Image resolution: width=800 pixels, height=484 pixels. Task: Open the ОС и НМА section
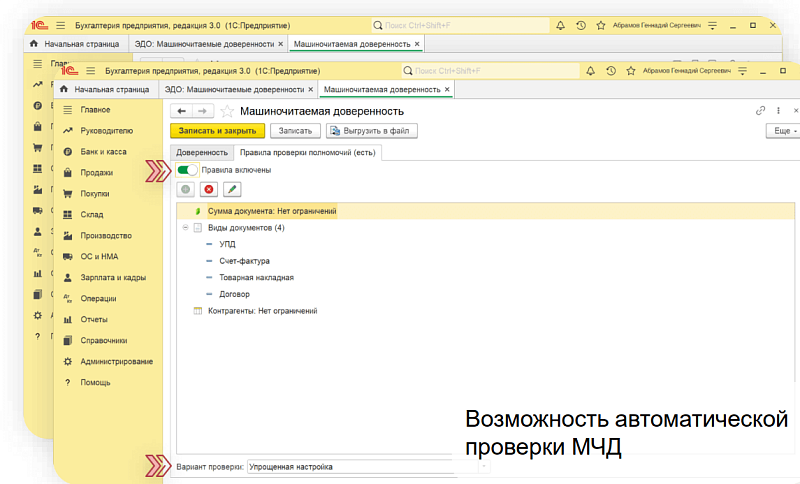[x=99, y=256]
